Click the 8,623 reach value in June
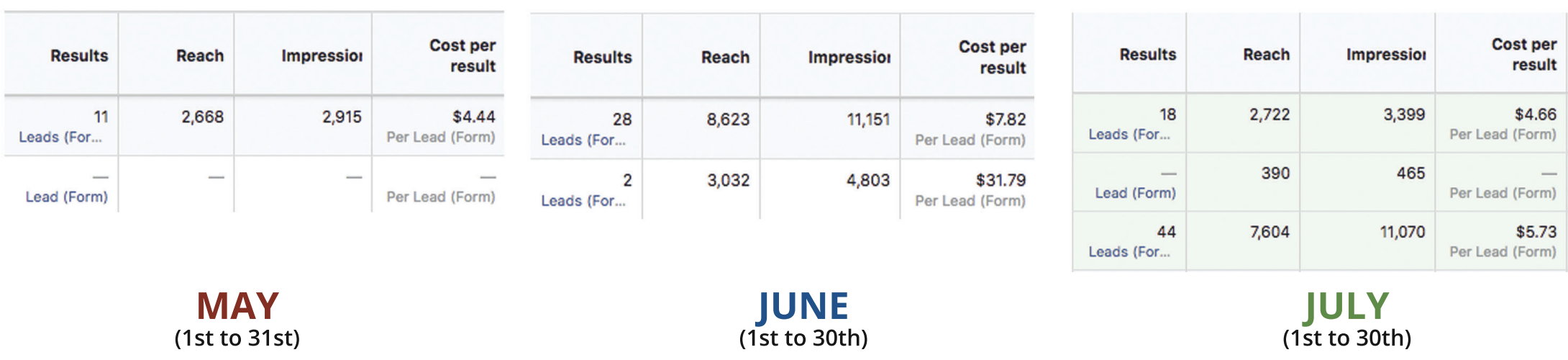The height and width of the screenshot is (360, 1568). pos(728,120)
